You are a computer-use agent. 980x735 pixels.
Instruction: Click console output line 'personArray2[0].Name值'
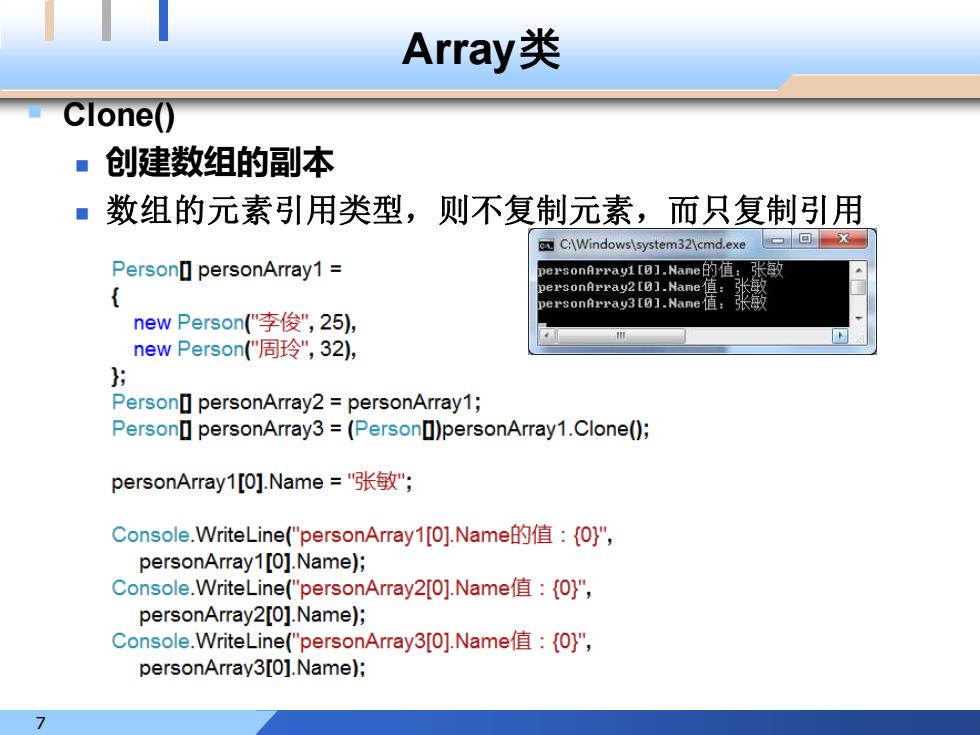click(x=652, y=286)
